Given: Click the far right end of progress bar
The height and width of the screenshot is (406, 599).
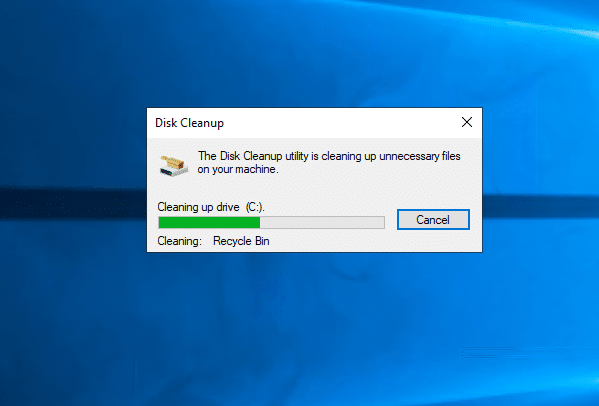Looking at the screenshot, I should [380, 222].
